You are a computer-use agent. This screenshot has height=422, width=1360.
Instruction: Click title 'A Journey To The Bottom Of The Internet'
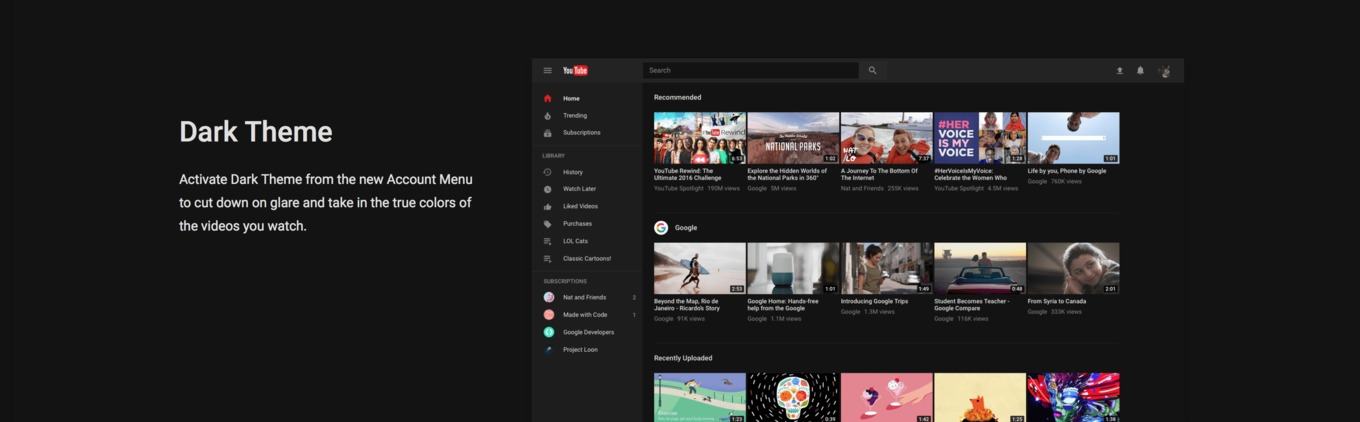point(879,174)
